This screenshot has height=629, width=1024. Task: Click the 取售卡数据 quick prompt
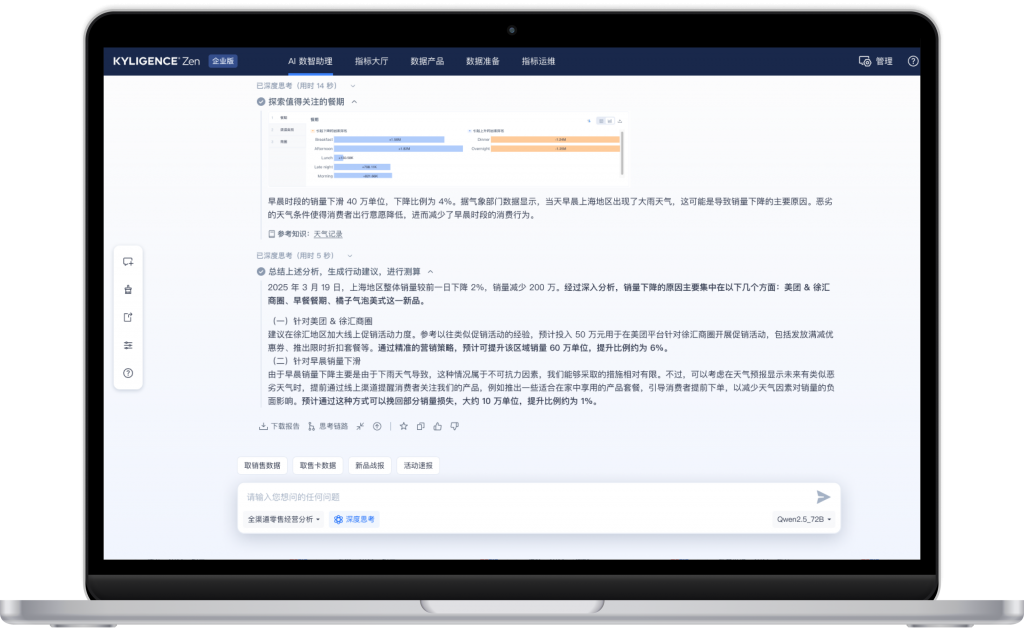point(318,466)
